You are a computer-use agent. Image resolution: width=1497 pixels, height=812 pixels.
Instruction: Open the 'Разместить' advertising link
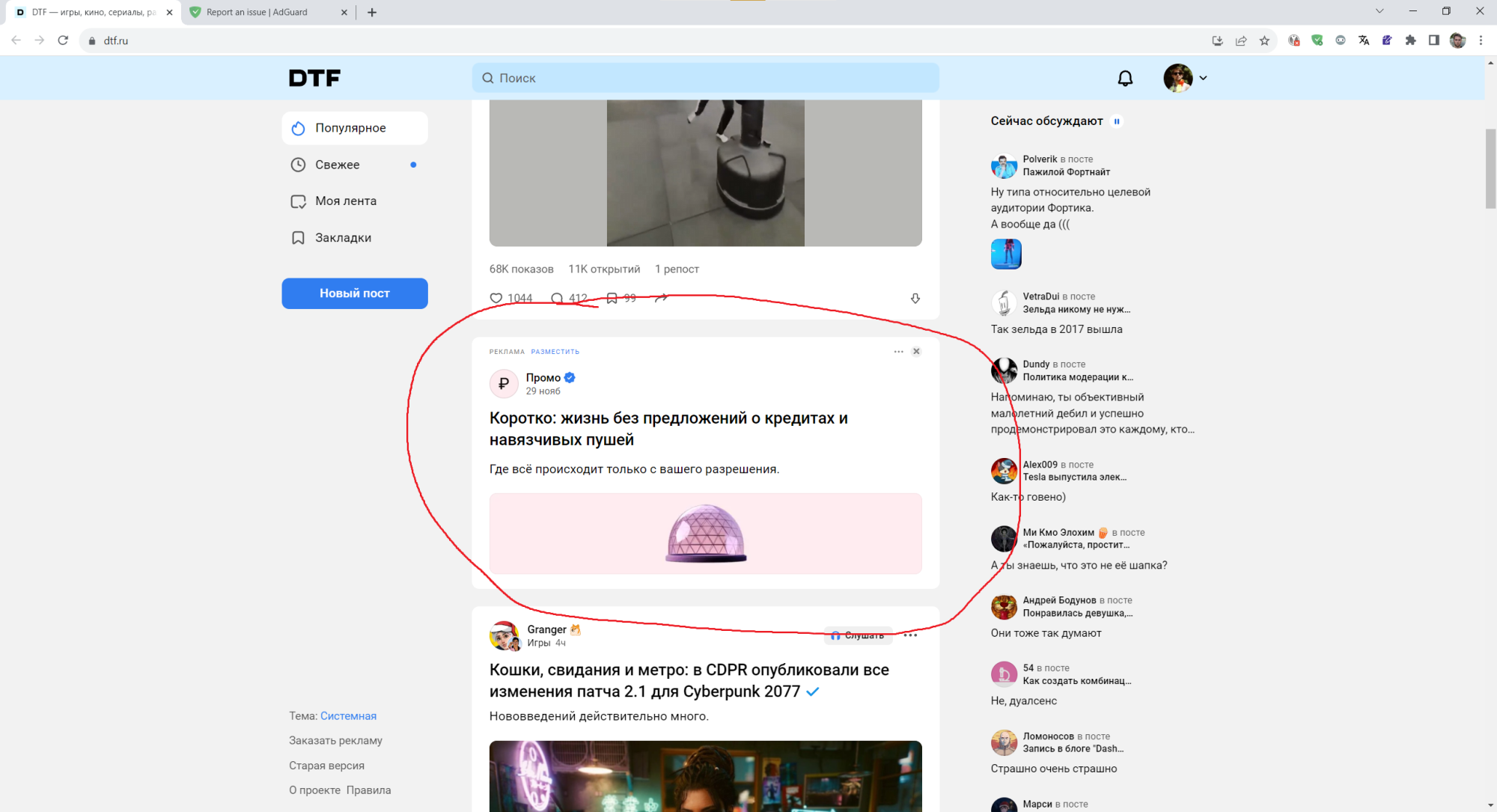coord(555,351)
